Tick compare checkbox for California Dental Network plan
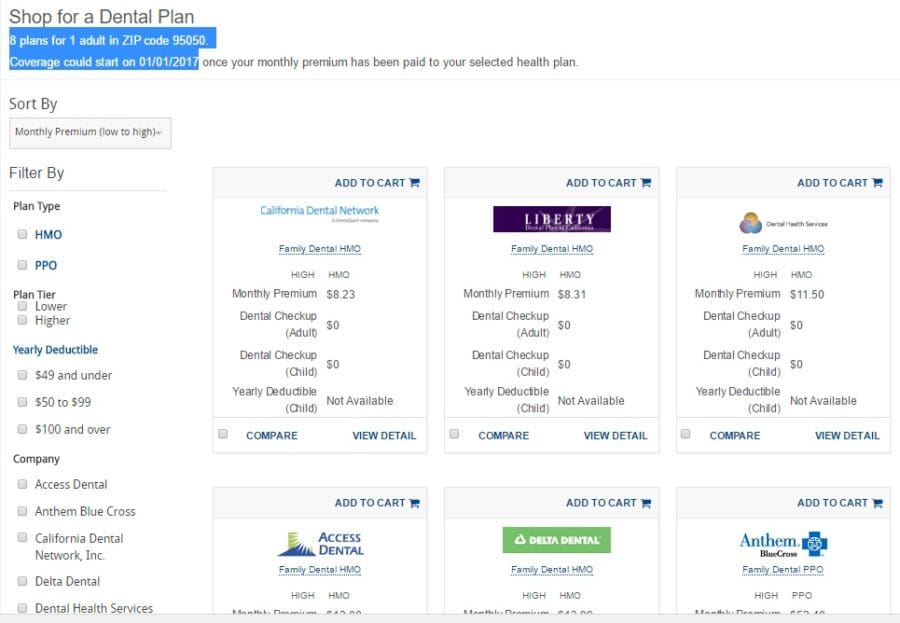 click(x=223, y=434)
